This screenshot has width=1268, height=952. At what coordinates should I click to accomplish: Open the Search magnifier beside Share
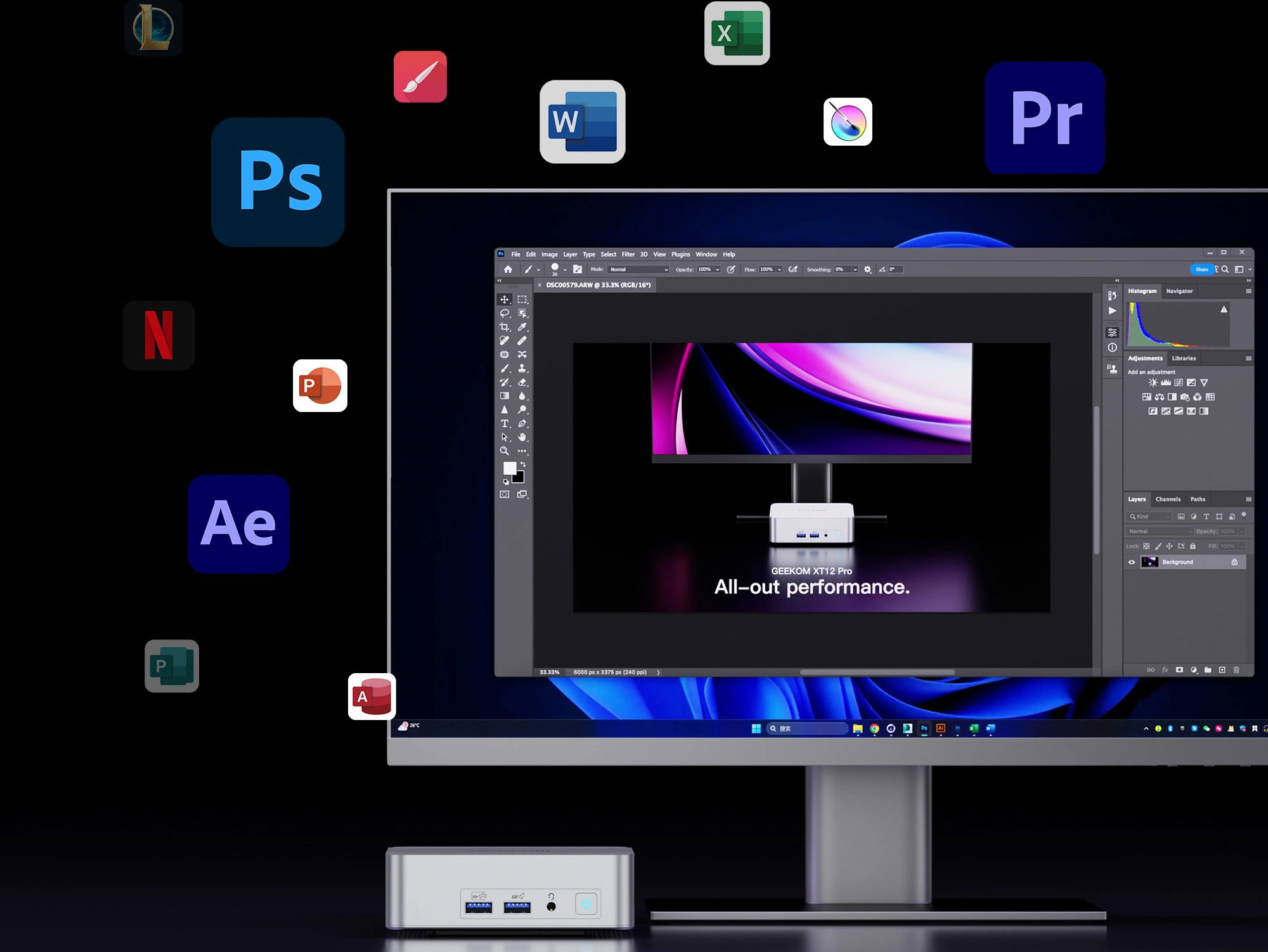coord(1225,269)
